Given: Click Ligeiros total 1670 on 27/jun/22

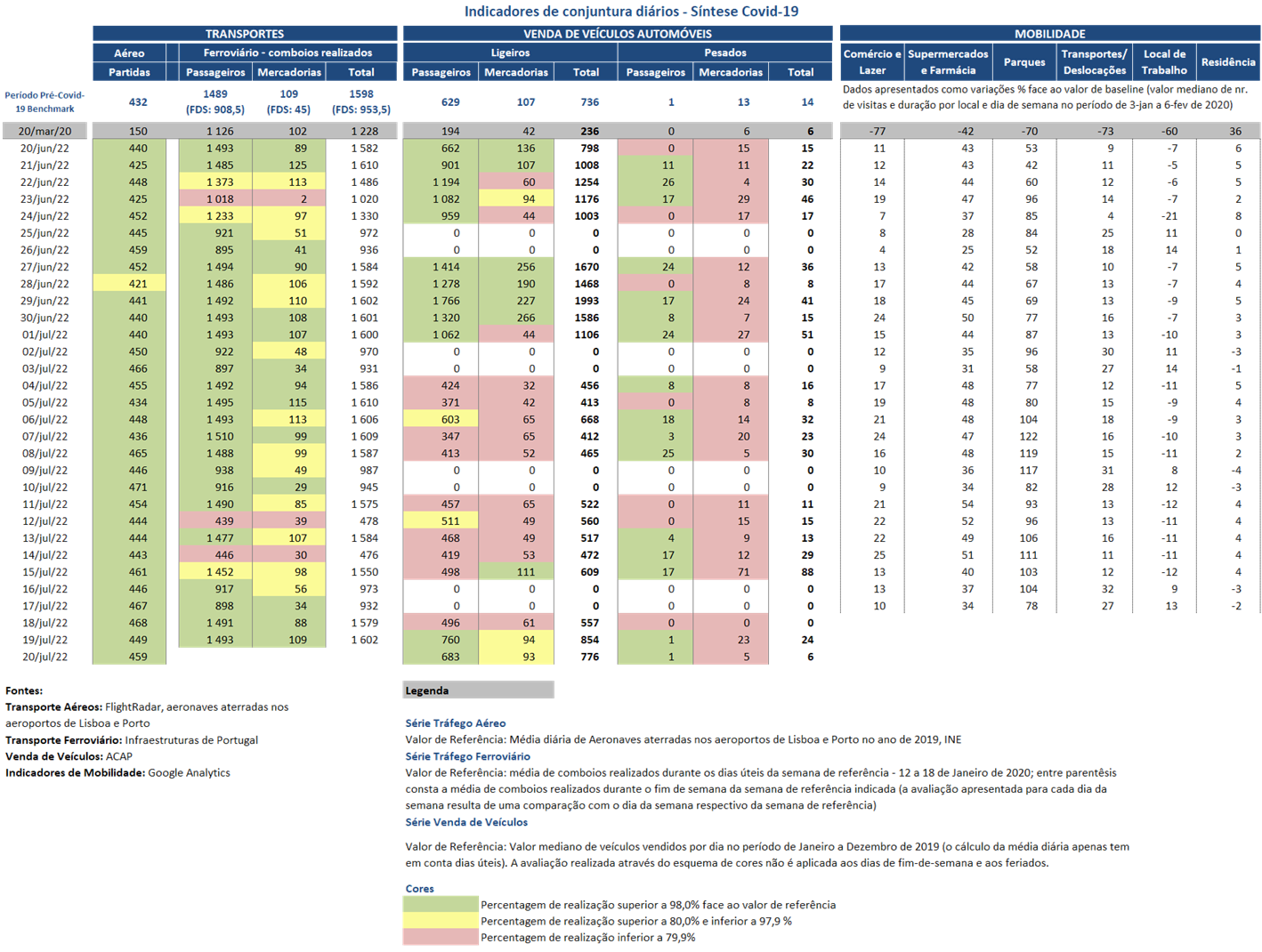Looking at the screenshot, I should [587, 267].
